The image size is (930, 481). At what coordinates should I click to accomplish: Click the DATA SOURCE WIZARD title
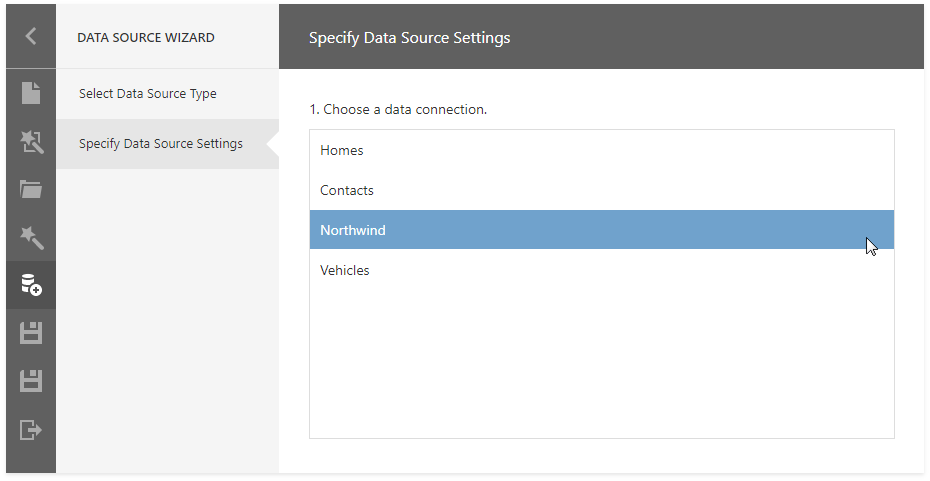146,38
